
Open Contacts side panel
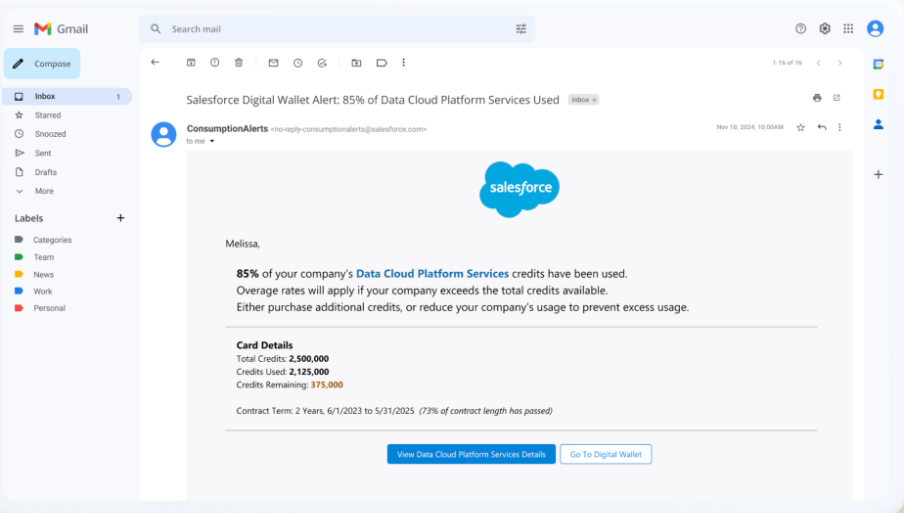(x=878, y=124)
